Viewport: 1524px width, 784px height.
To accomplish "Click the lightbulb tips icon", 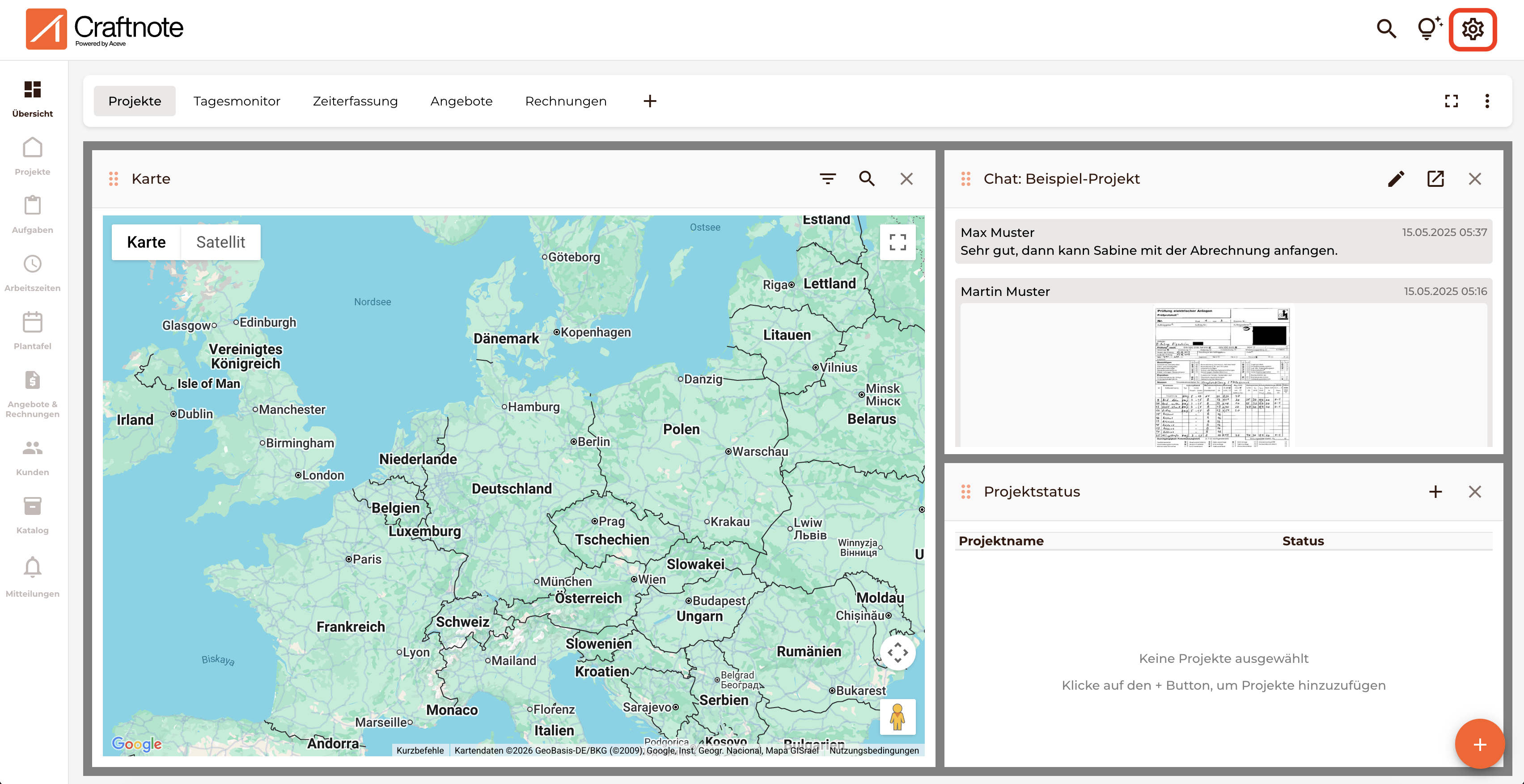I will (1428, 29).
